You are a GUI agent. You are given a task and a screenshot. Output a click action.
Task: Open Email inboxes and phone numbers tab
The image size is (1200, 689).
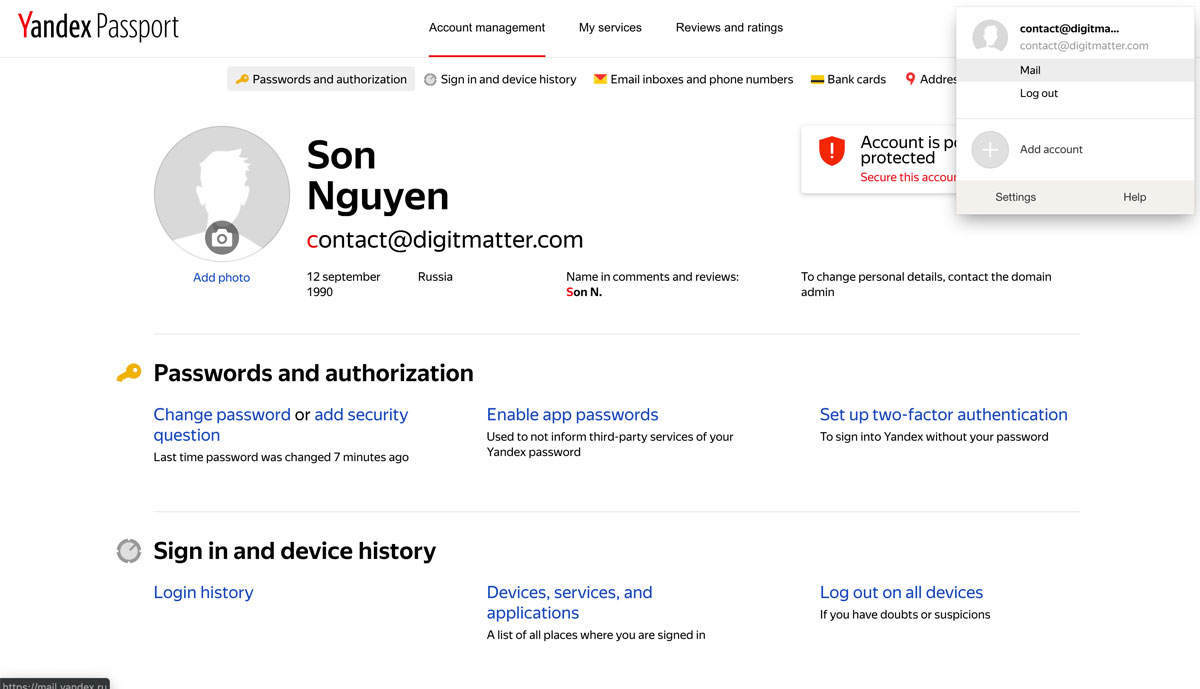tap(693, 79)
